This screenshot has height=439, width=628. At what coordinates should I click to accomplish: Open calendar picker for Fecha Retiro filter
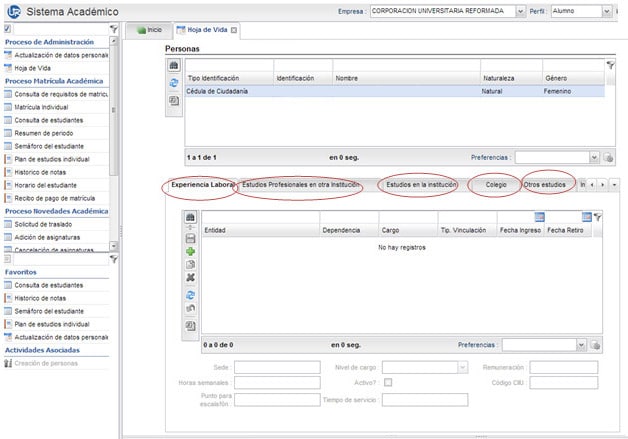pyautogui.click(x=586, y=217)
